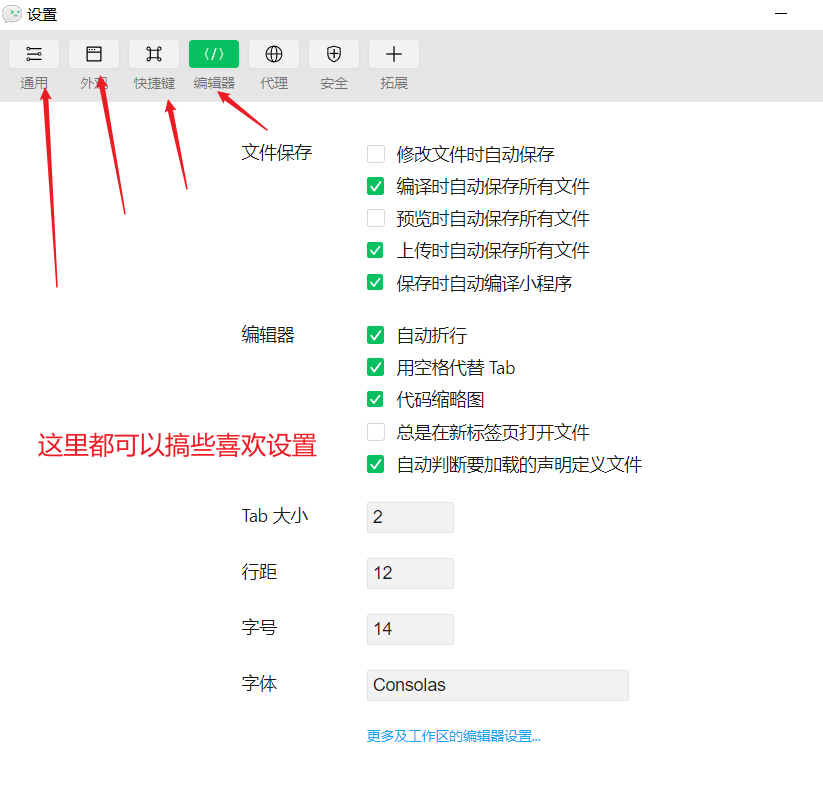The image size is (823, 793).
Task: Click the Tab 大小 input field
Action: [x=410, y=517]
